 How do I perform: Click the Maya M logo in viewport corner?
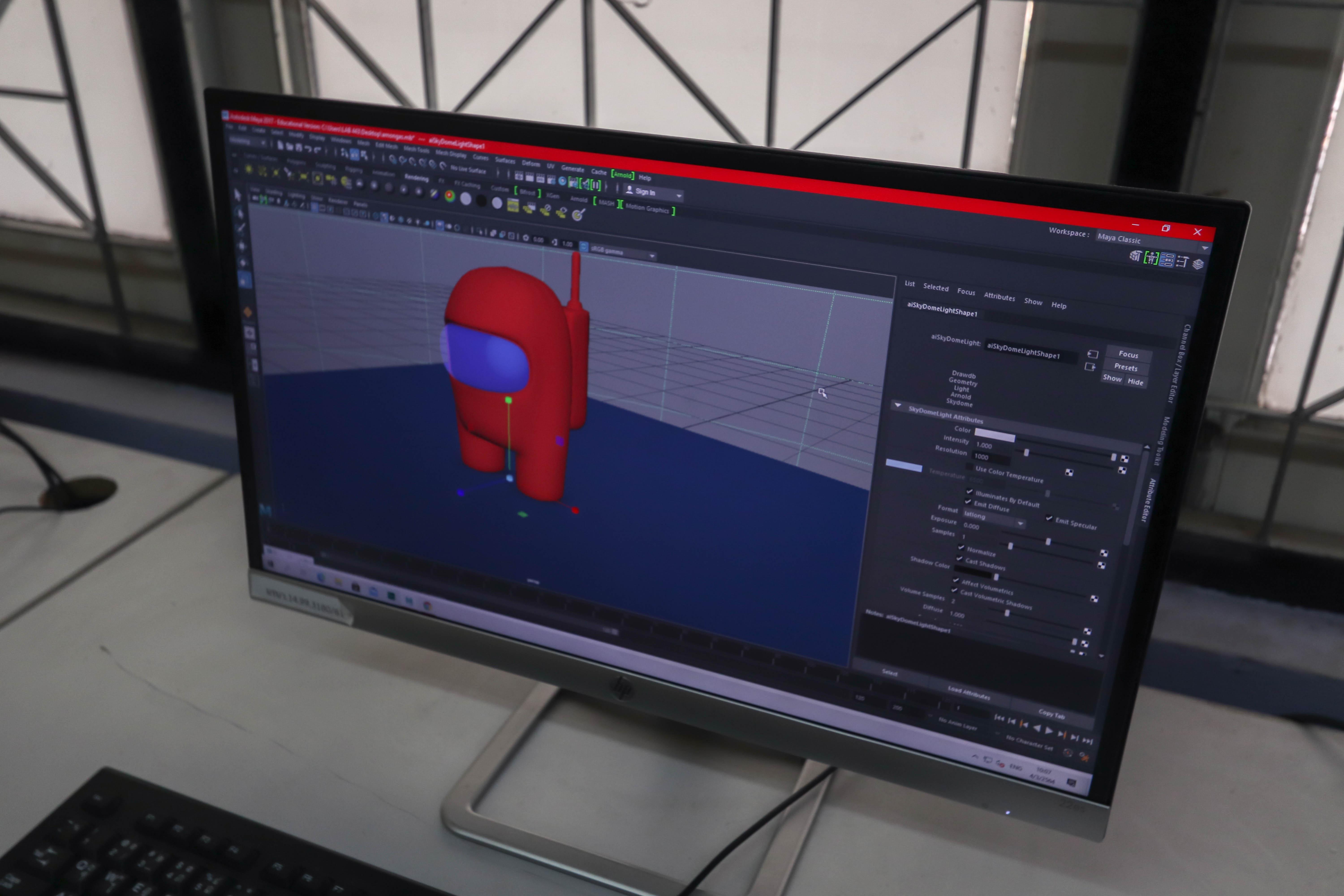point(265,510)
